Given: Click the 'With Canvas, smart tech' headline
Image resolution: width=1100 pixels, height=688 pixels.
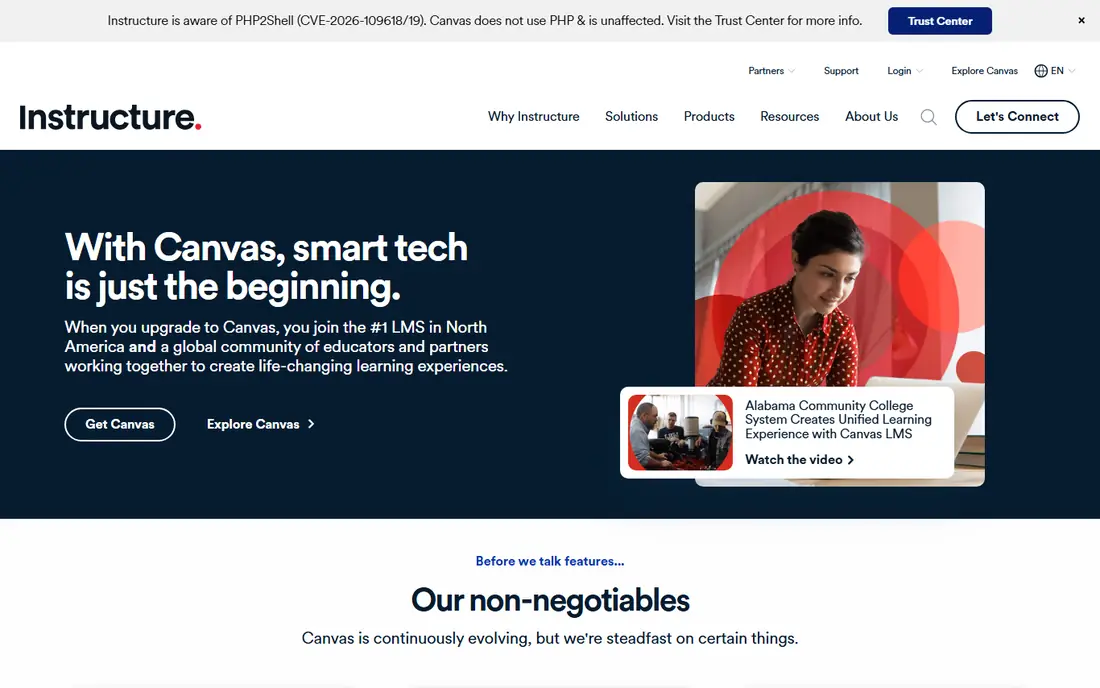Looking at the screenshot, I should 266,267.
